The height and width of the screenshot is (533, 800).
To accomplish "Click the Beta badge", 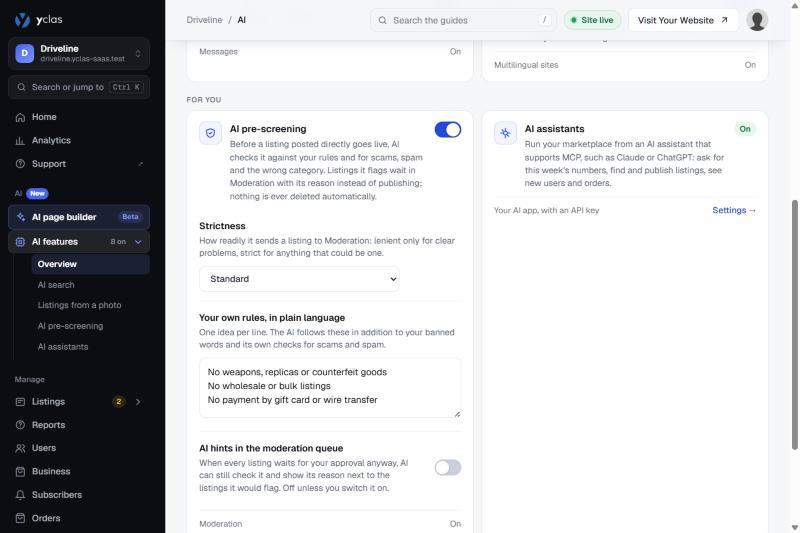I will coord(130,217).
